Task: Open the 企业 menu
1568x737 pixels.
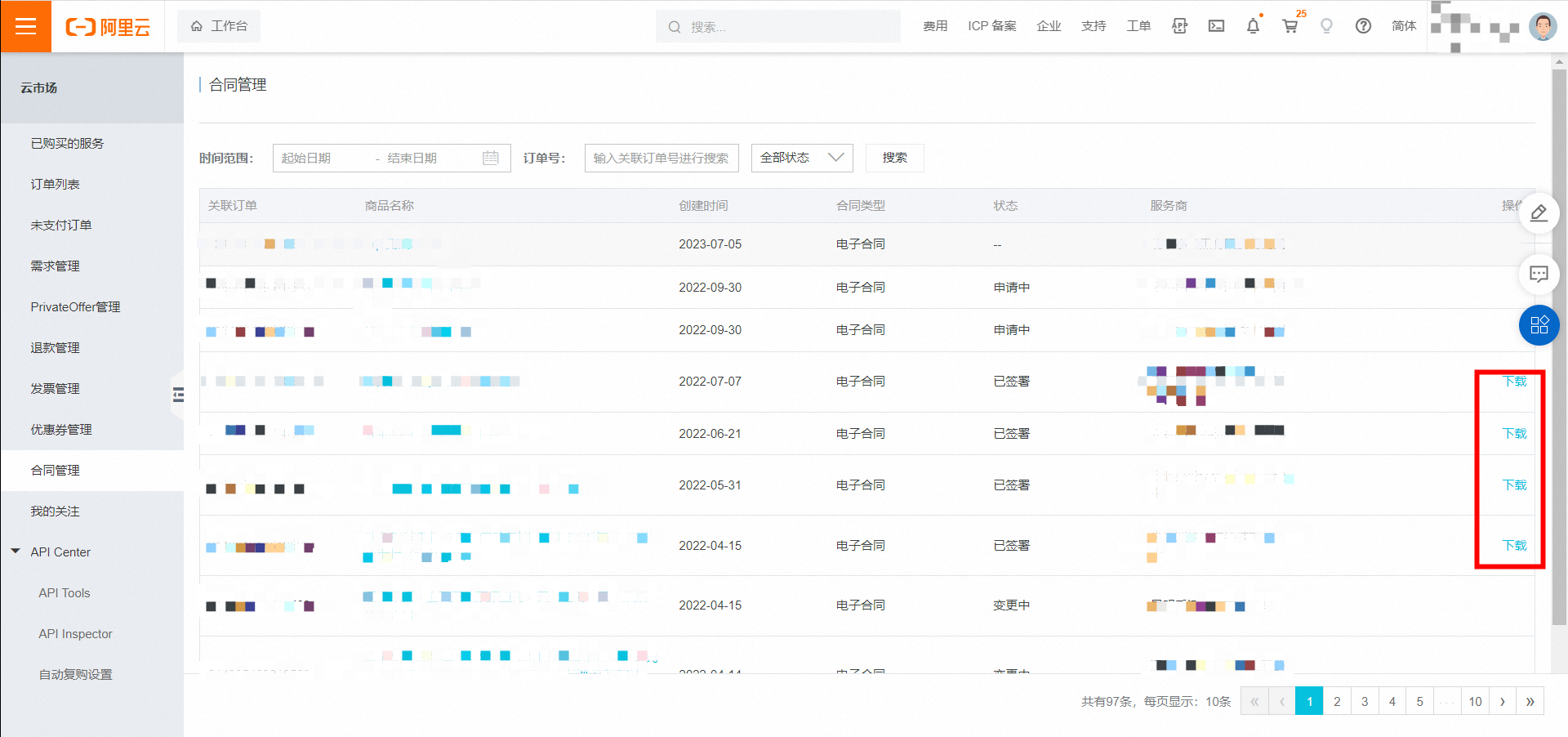Action: click(1049, 26)
